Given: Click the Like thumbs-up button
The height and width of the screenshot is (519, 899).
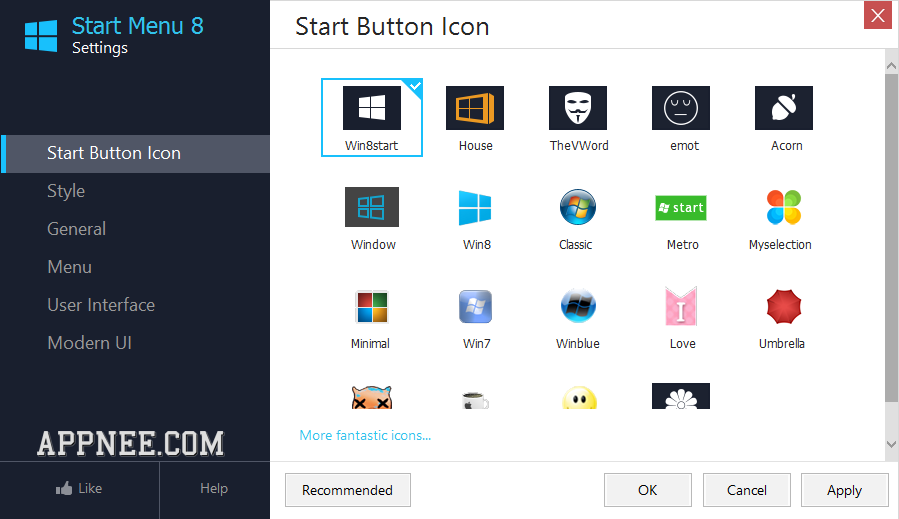Looking at the screenshot, I should coord(79,489).
